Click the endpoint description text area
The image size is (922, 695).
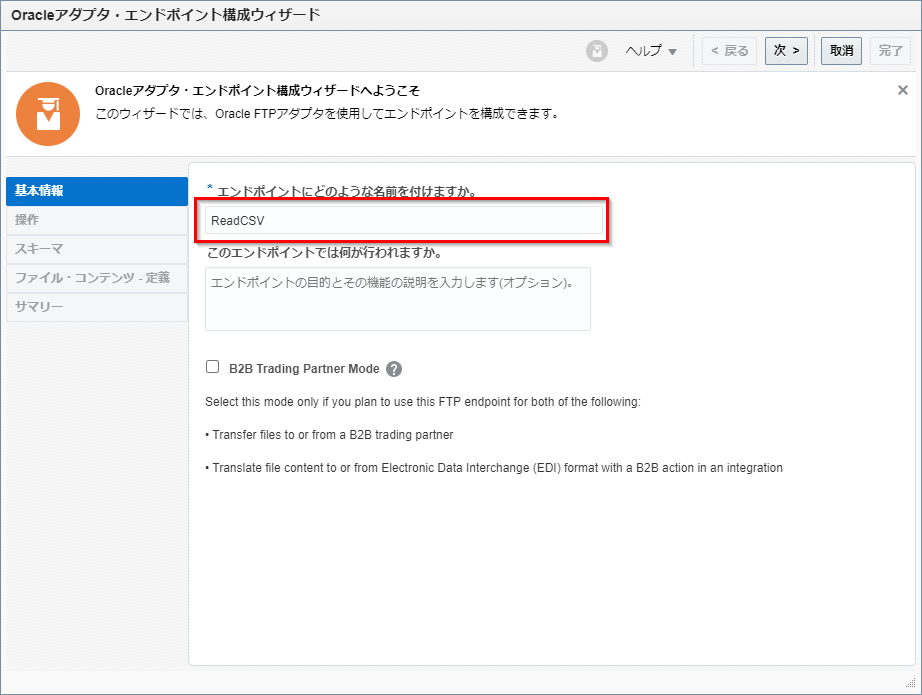tap(397, 298)
